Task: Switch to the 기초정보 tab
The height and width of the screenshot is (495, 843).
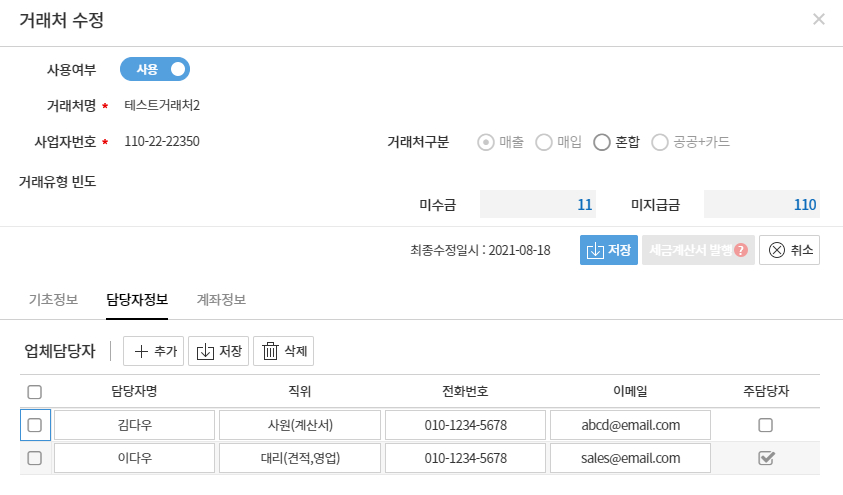Action: click(x=53, y=299)
